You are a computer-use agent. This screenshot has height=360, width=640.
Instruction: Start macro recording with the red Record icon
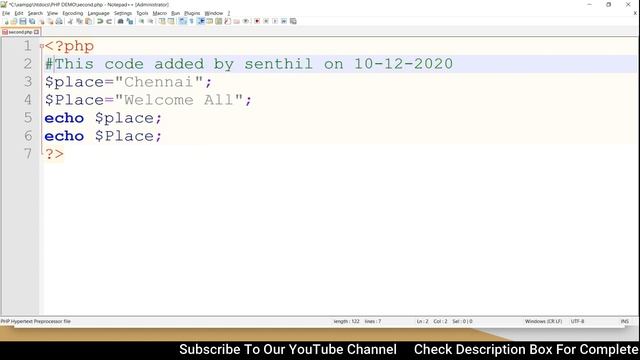(257, 21)
